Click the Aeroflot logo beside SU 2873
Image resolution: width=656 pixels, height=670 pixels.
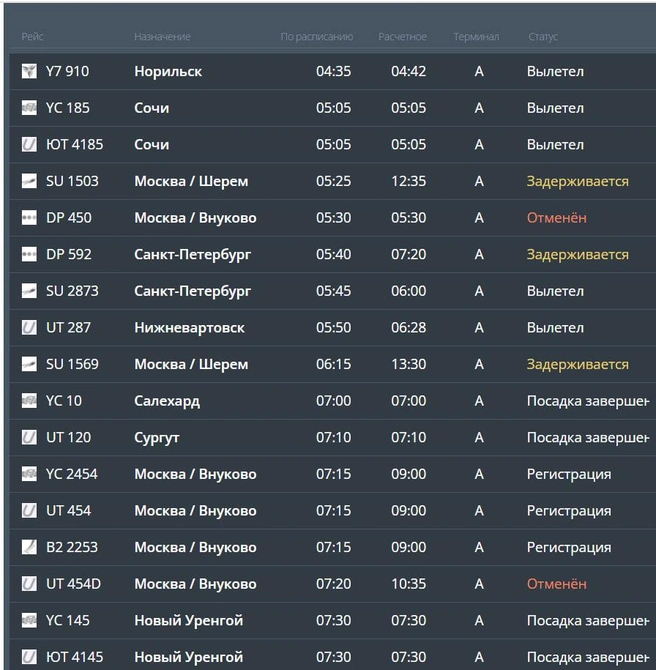pyautogui.click(x=29, y=291)
